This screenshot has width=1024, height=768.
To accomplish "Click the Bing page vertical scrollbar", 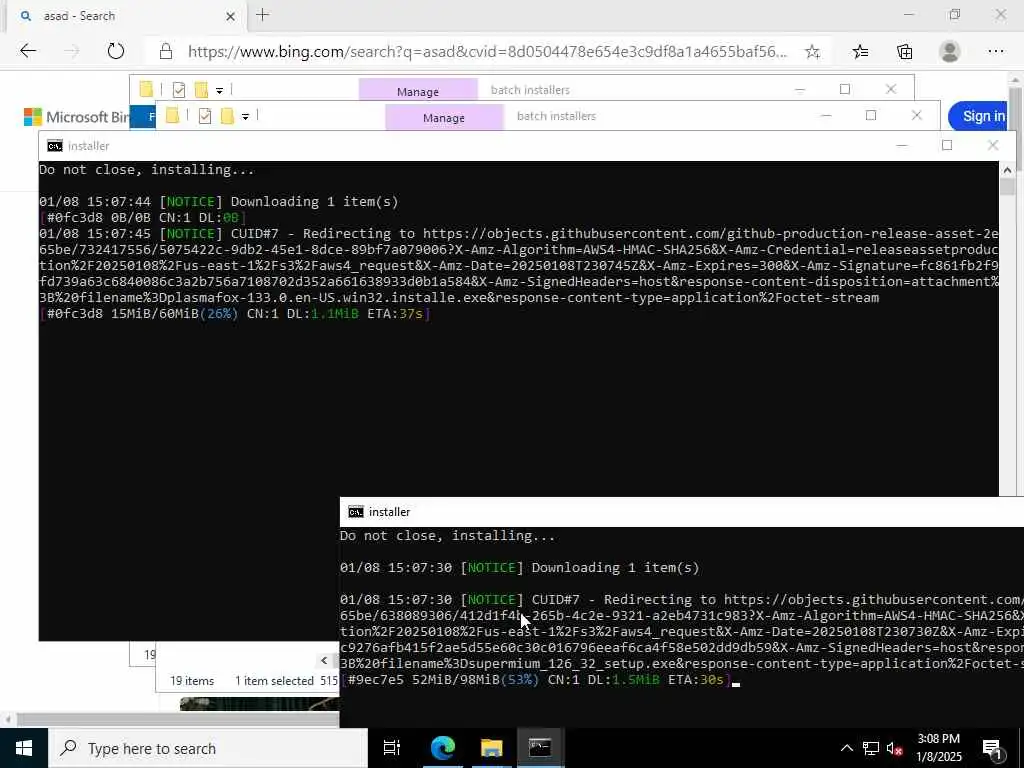I will [x=1016, y=127].
